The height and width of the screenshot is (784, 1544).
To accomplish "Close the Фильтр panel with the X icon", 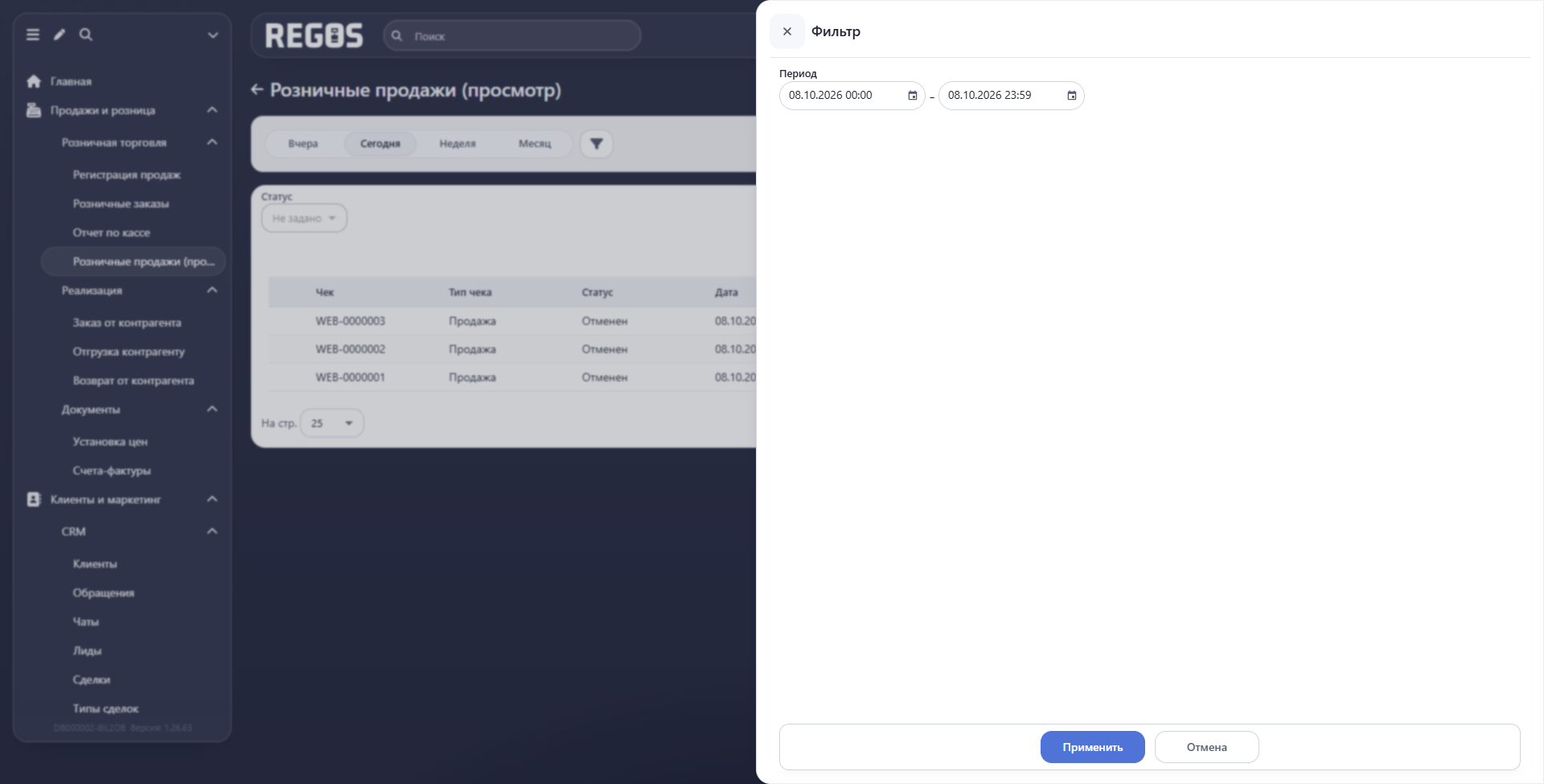I will [787, 31].
